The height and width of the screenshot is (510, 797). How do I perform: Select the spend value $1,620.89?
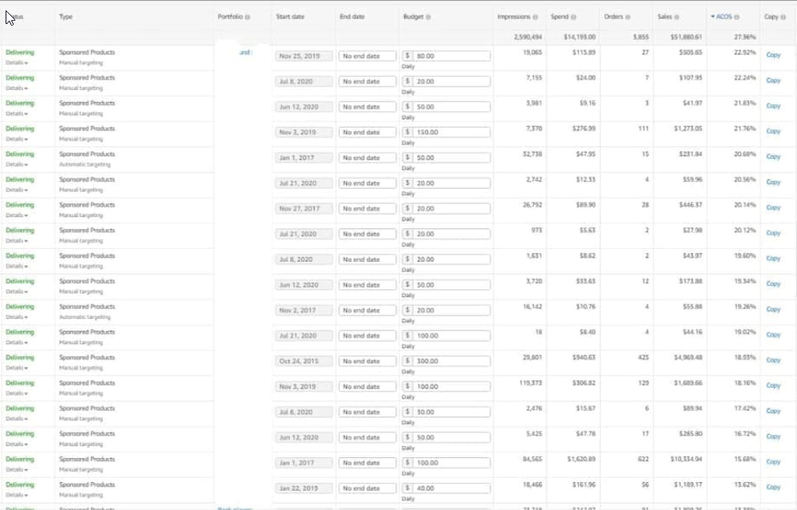(581, 459)
